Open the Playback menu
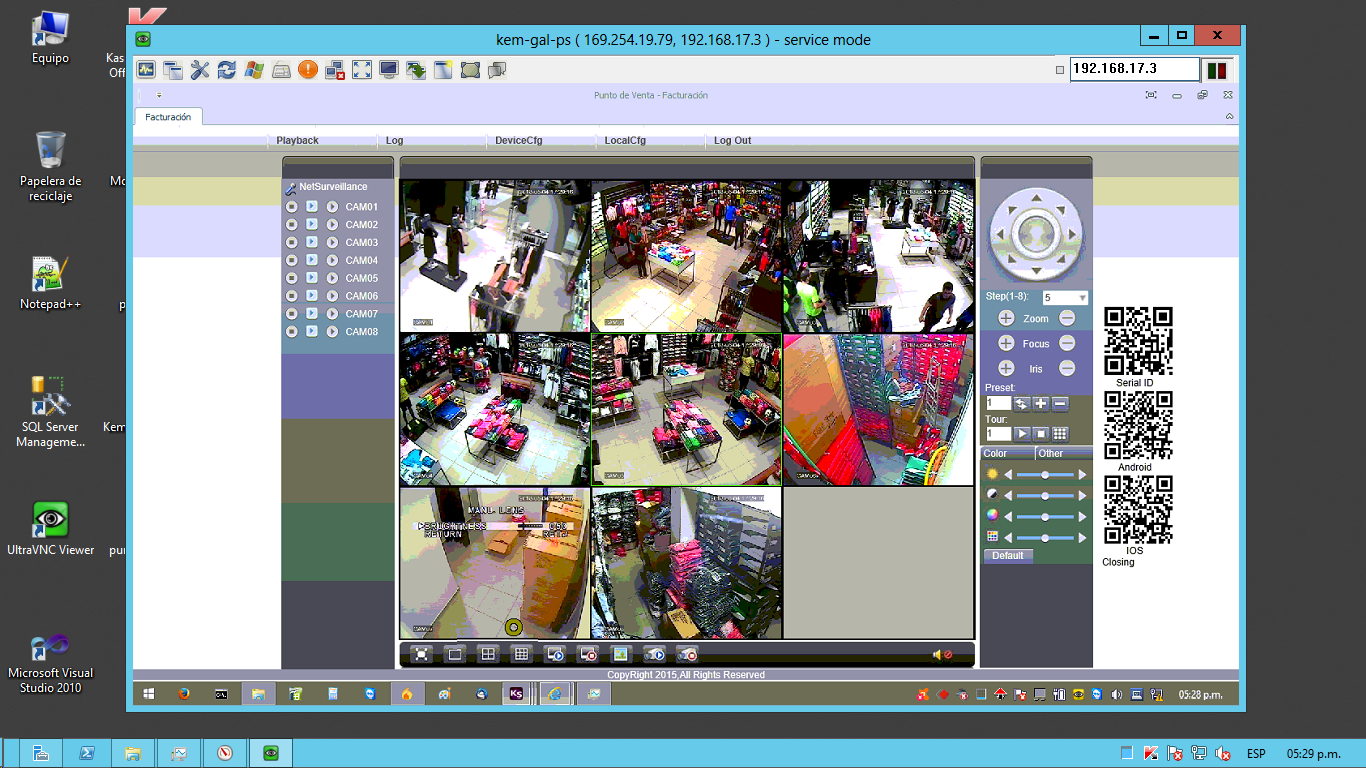Screen dimensions: 1366x768 (x=297, y=141)
